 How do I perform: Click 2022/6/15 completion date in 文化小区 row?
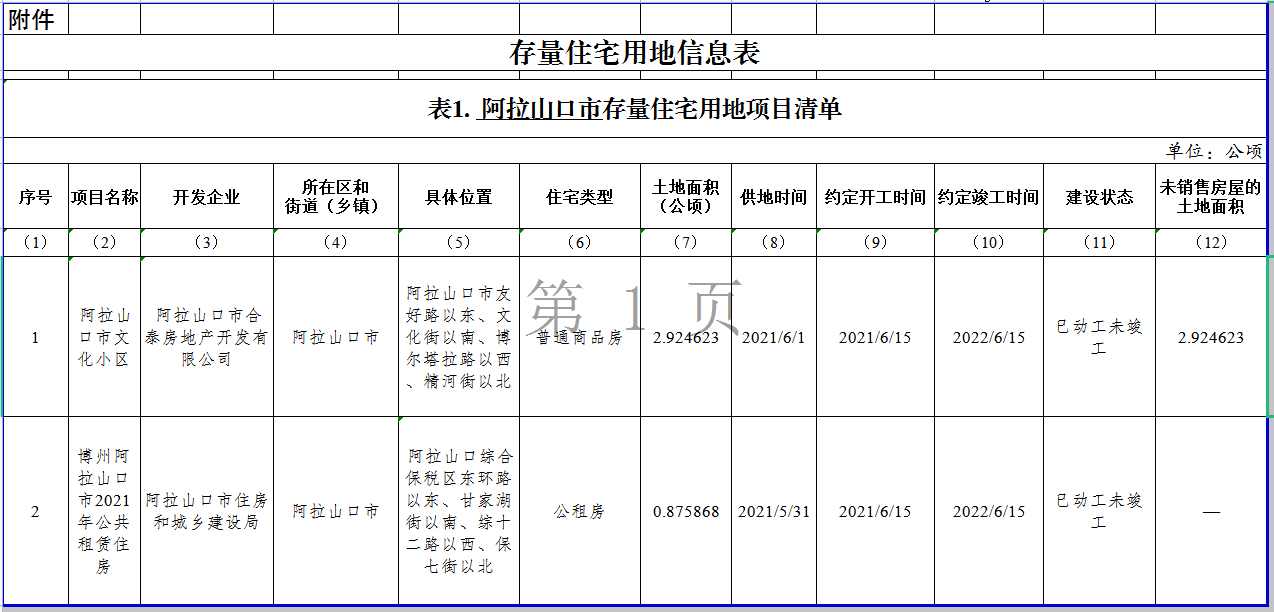click(x=989, y=337)
